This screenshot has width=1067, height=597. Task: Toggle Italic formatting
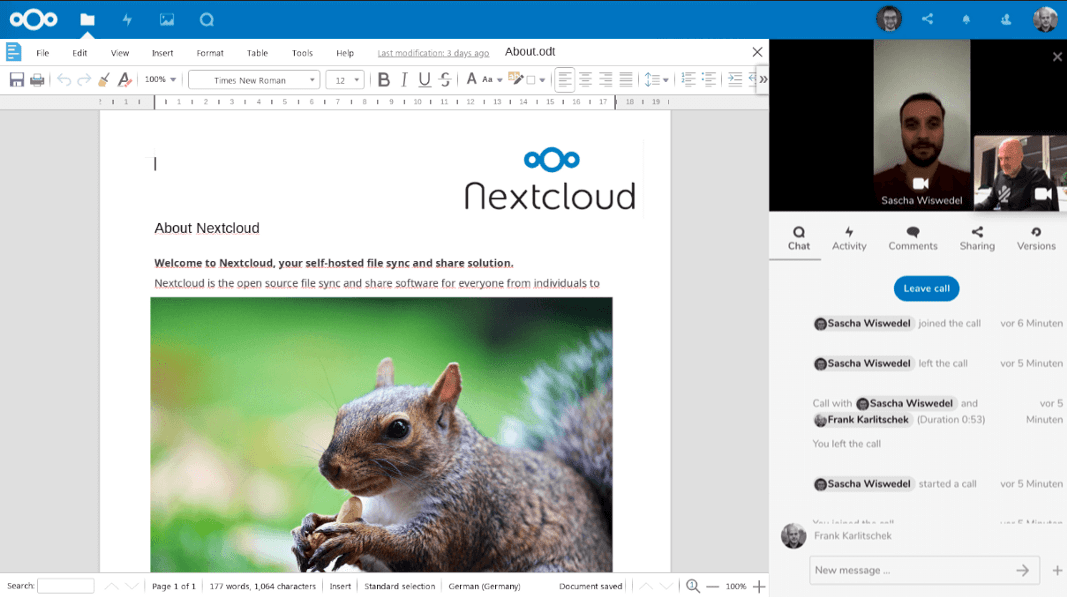pyautogui.click(x=404, y=80)
